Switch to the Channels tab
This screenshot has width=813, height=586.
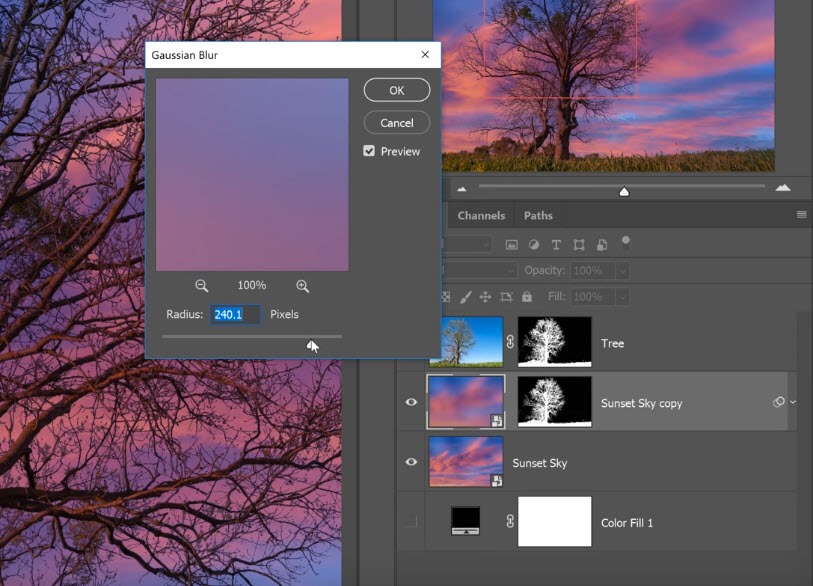click(x=481, y=215)
